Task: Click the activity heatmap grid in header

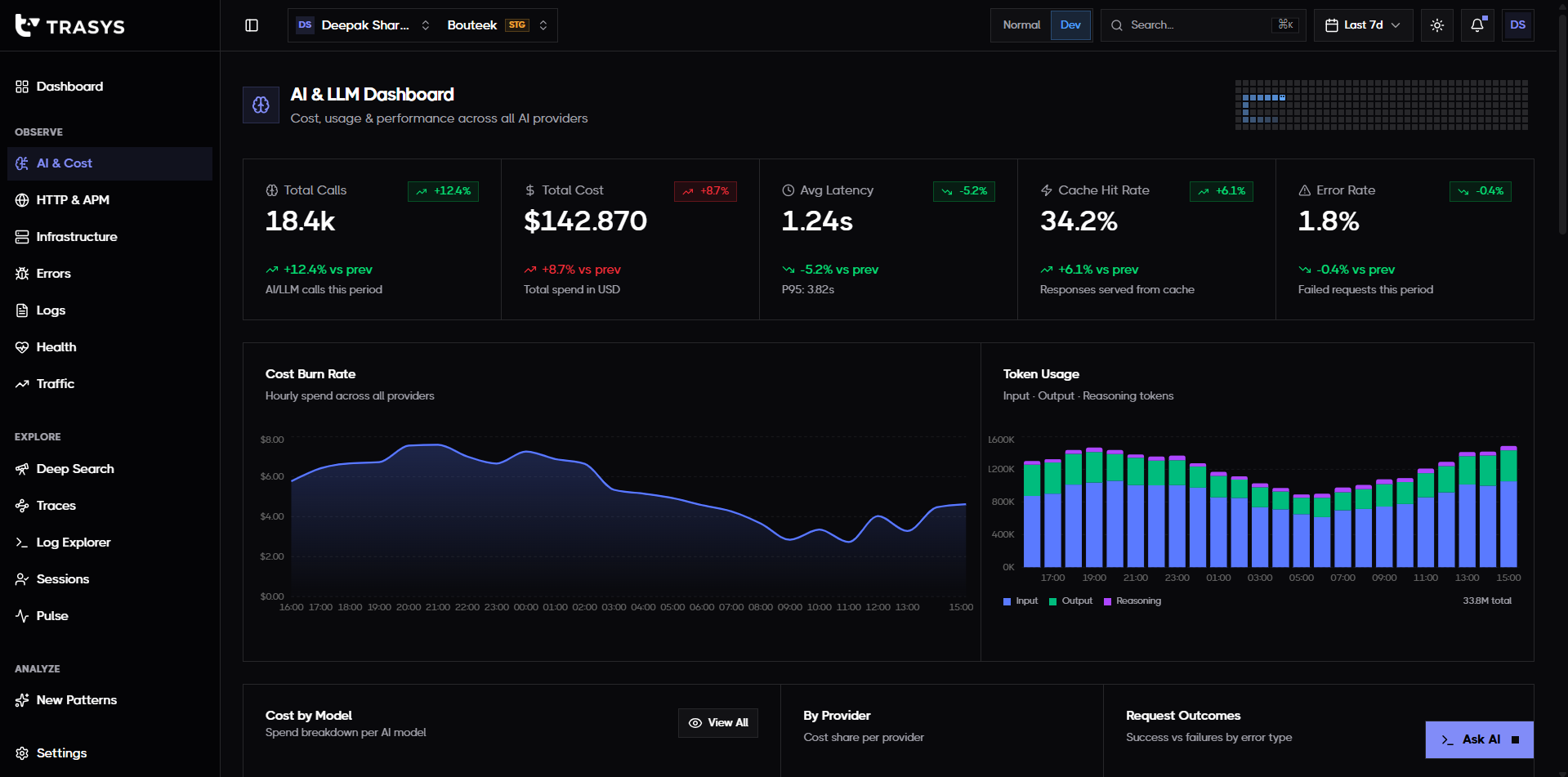Action: point(1382,105)
